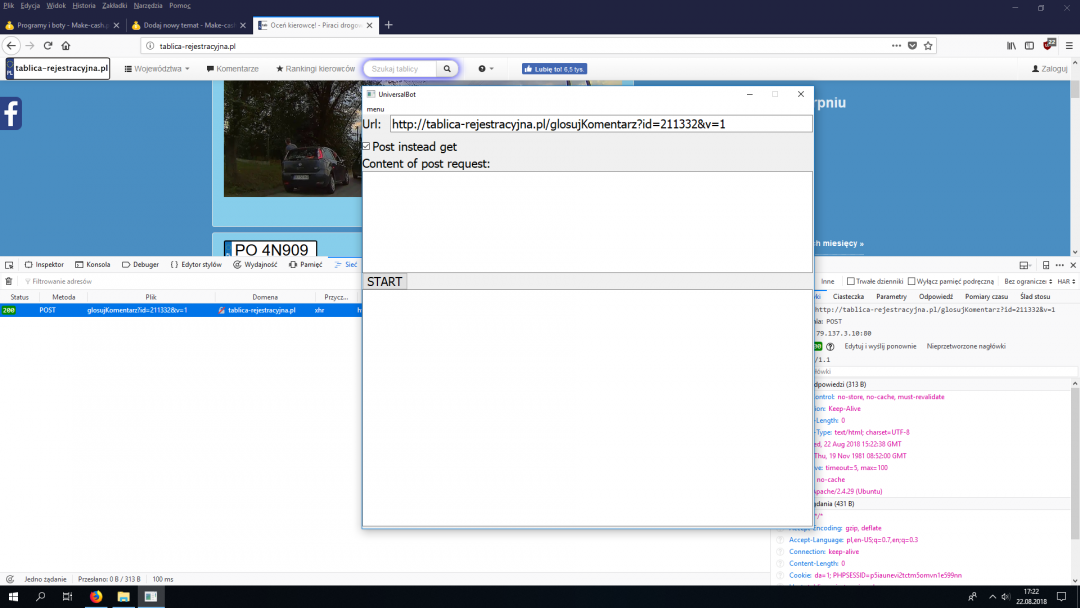The height and width of the screenshot is (608, 1080).
Task: Click the site search magnifier button
Action: pyautogui.click(x=448, y=69)
